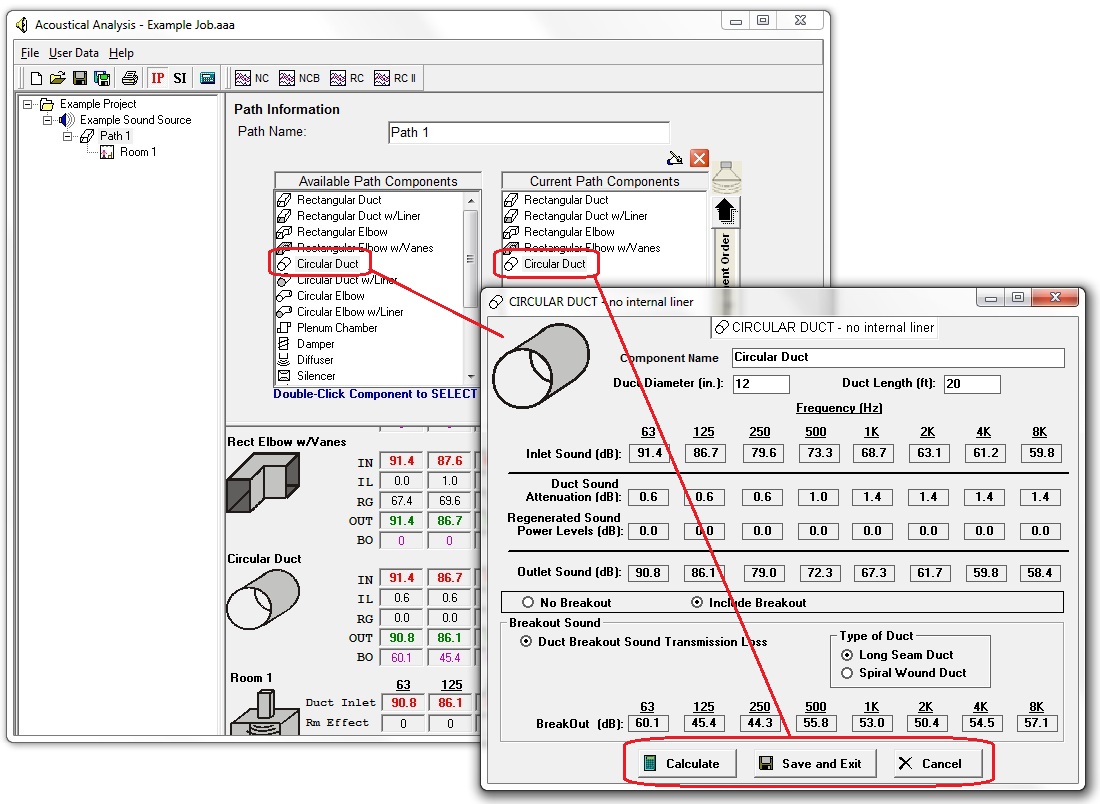Click the Duct Diameter input field
The image size is (1100, 804).
pos(761,384)
